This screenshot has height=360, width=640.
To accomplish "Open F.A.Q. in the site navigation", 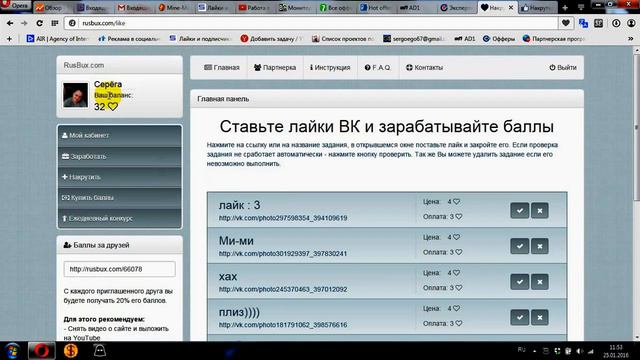I will point(378,68).
